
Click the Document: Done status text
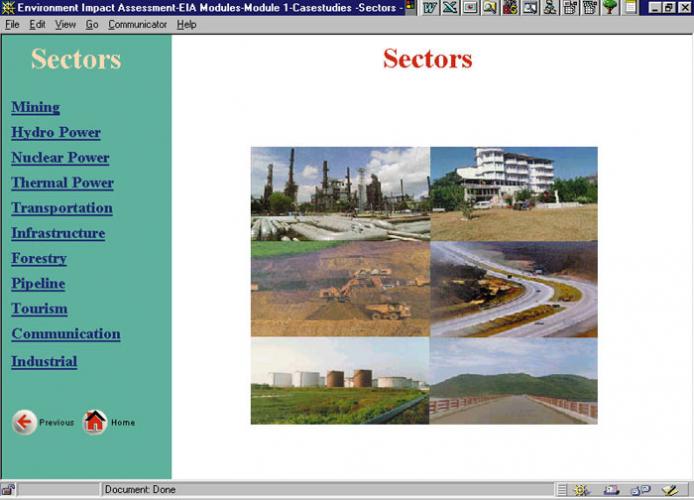click(140, 490)
